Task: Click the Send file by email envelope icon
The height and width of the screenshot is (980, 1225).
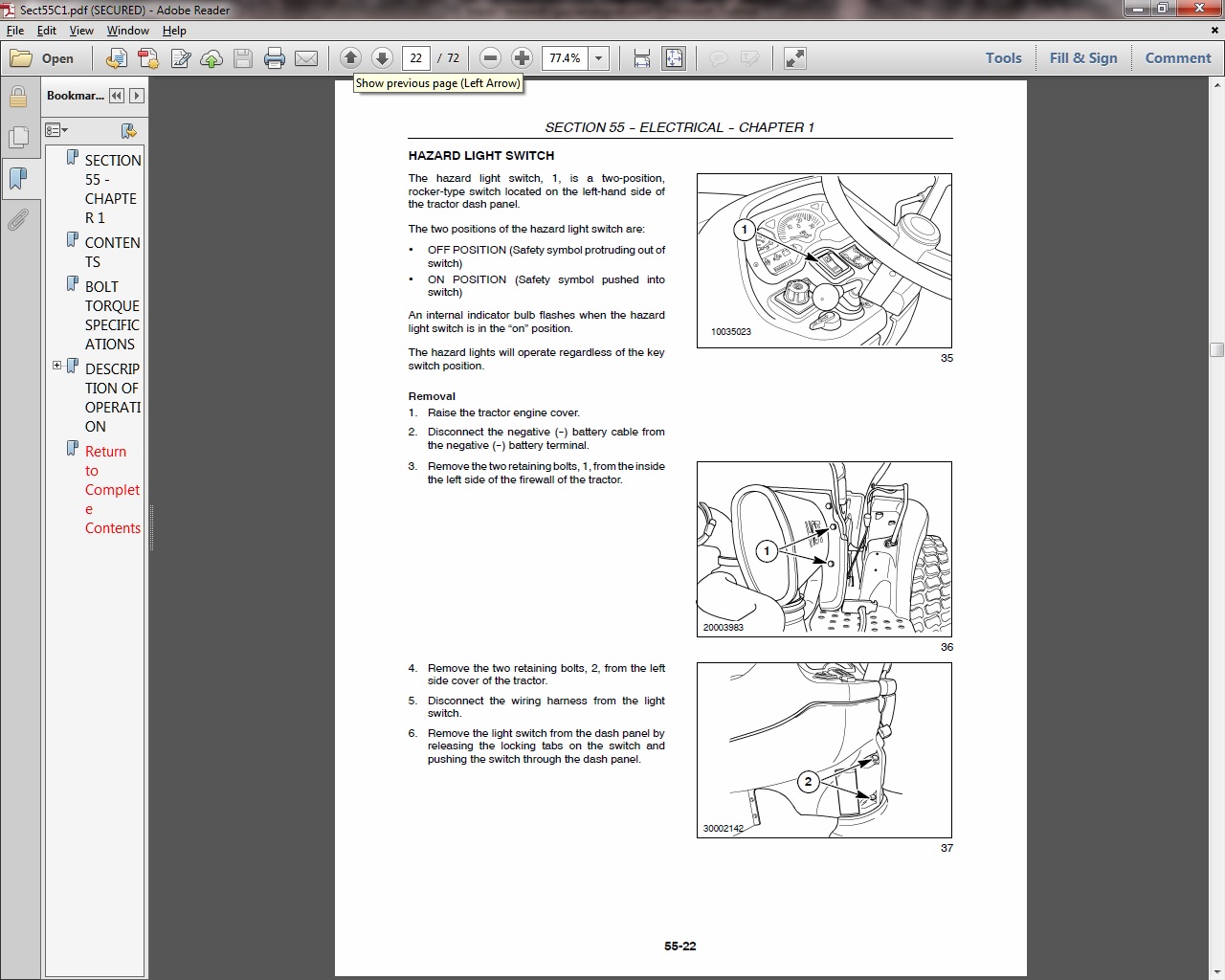Action: tap(306, 58)
